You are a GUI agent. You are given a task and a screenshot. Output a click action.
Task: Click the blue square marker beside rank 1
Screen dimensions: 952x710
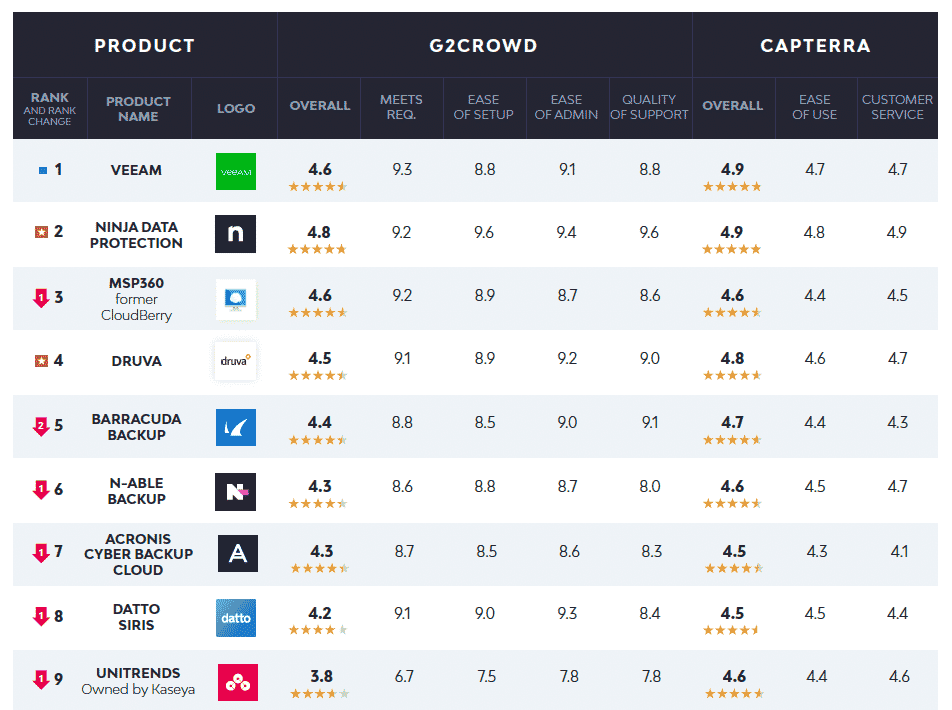pos(42,171)
